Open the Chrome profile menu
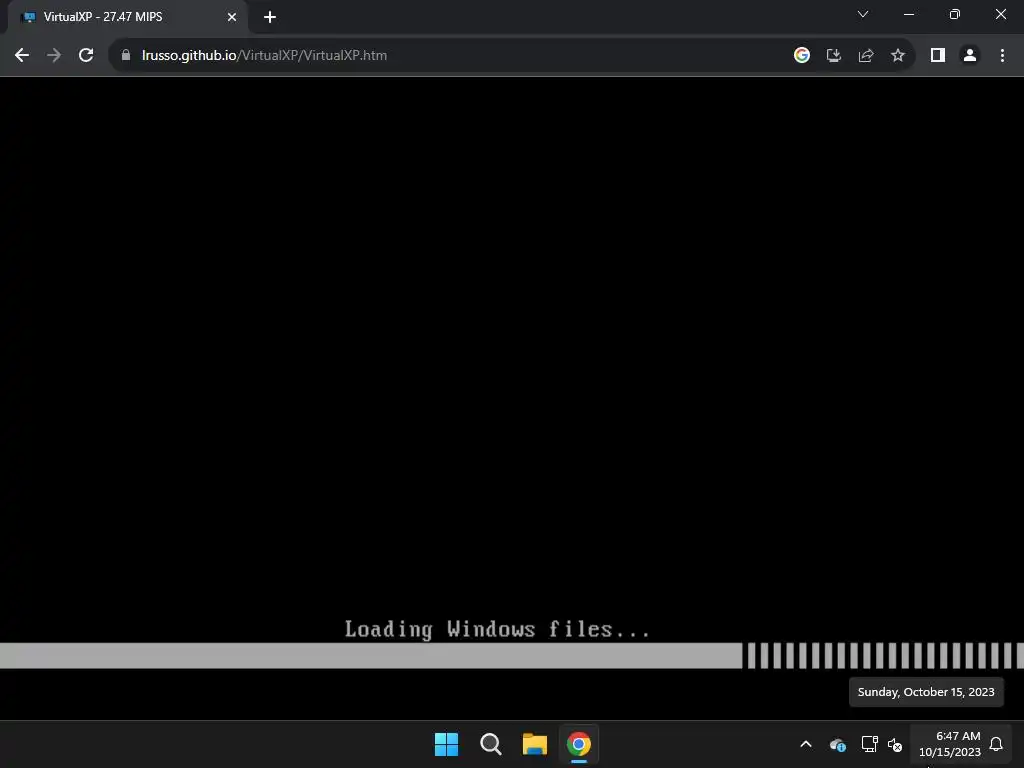Screen dimensions: 1024x768 tap(970, 56)
